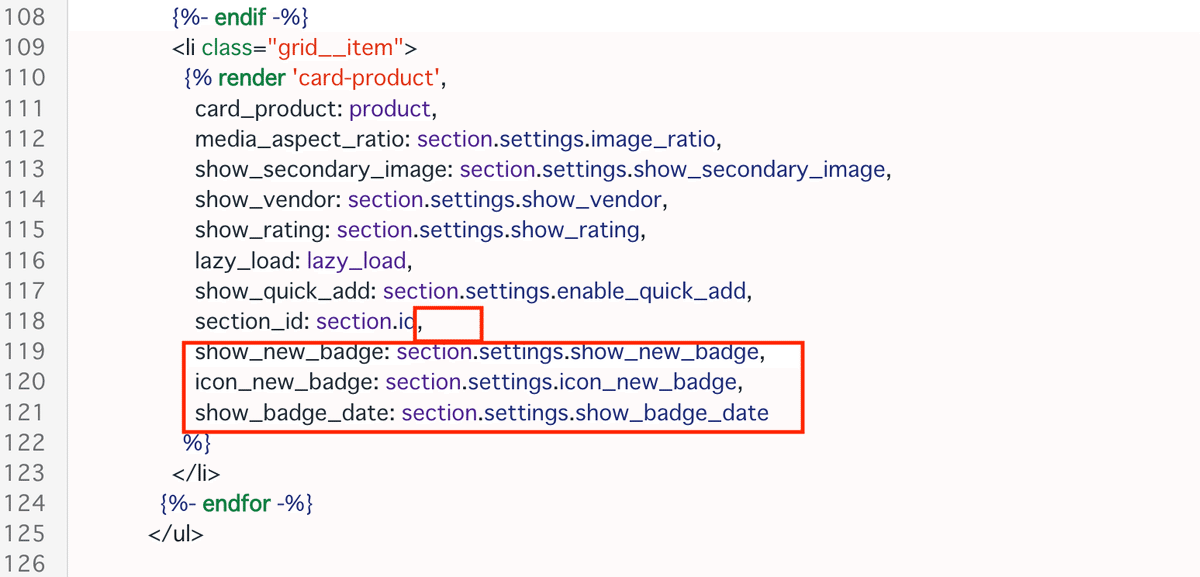Viewport: 1200px width, 577px height.
Task: Click 'show_vendor:' parameter name
Action: pos(268,199)
